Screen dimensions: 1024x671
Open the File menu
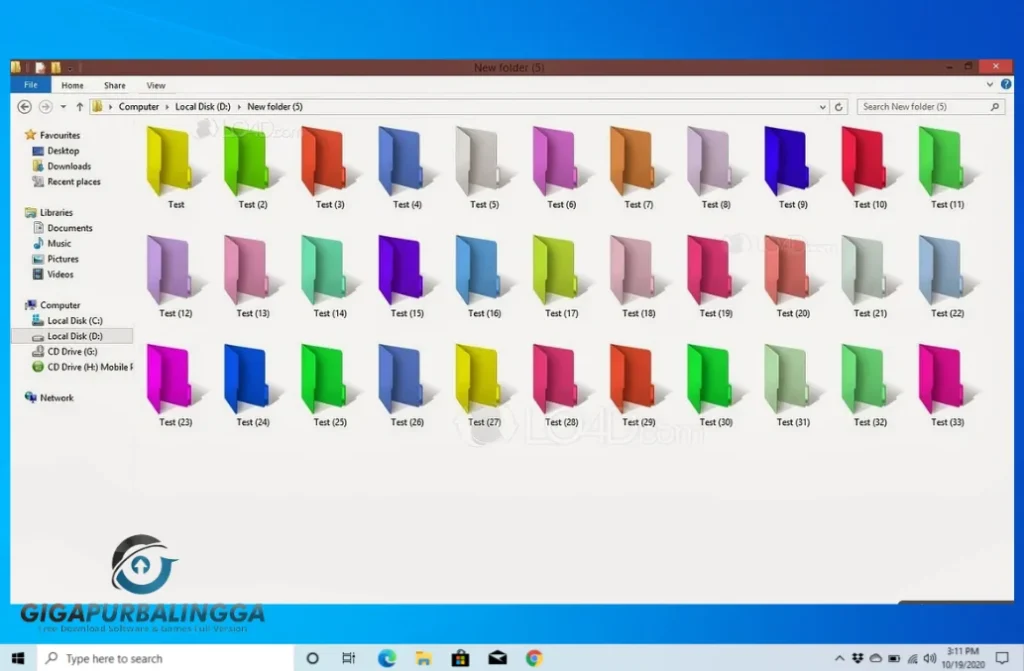30,85
